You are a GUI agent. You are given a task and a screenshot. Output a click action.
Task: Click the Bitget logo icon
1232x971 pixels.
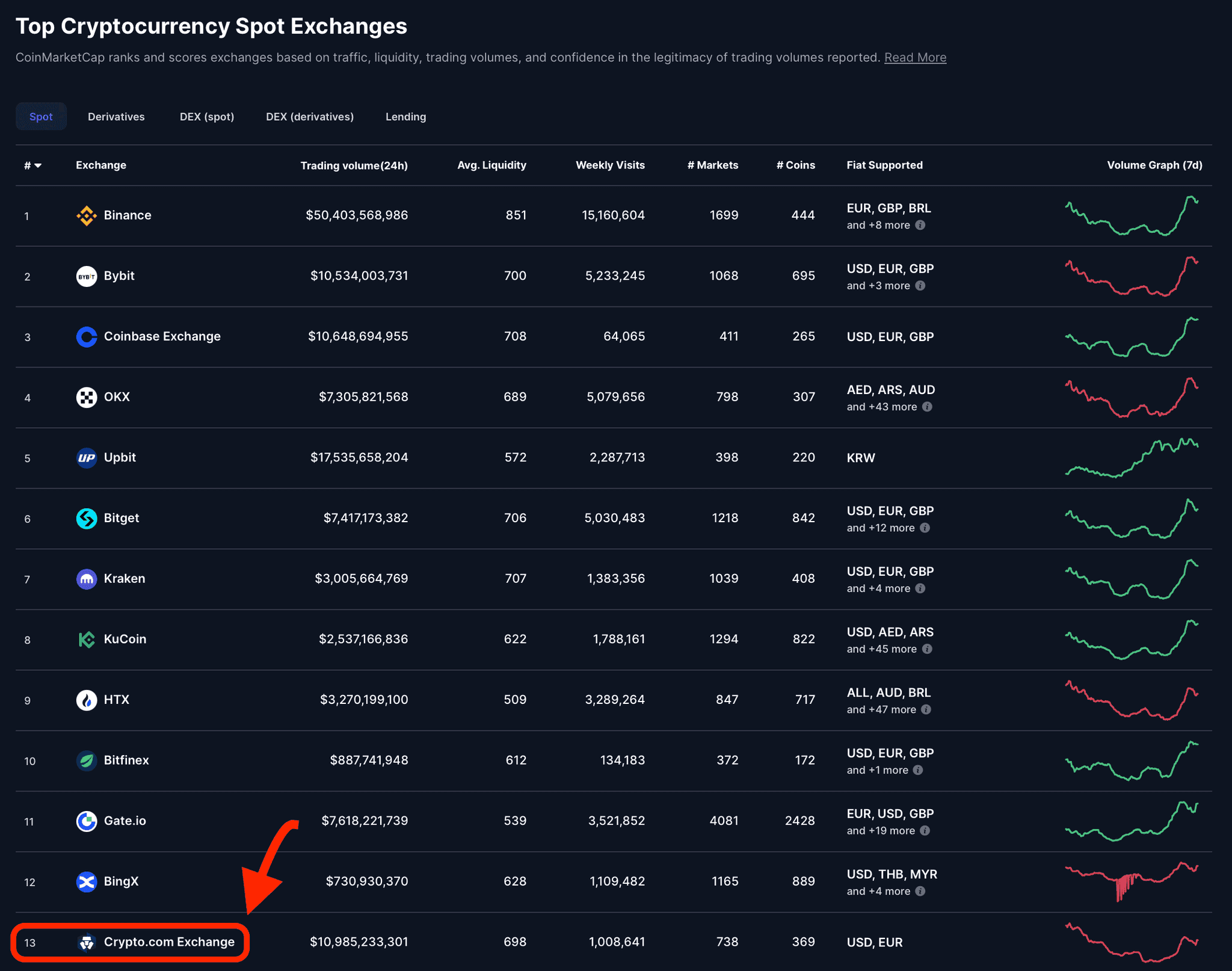click(87, 519)
